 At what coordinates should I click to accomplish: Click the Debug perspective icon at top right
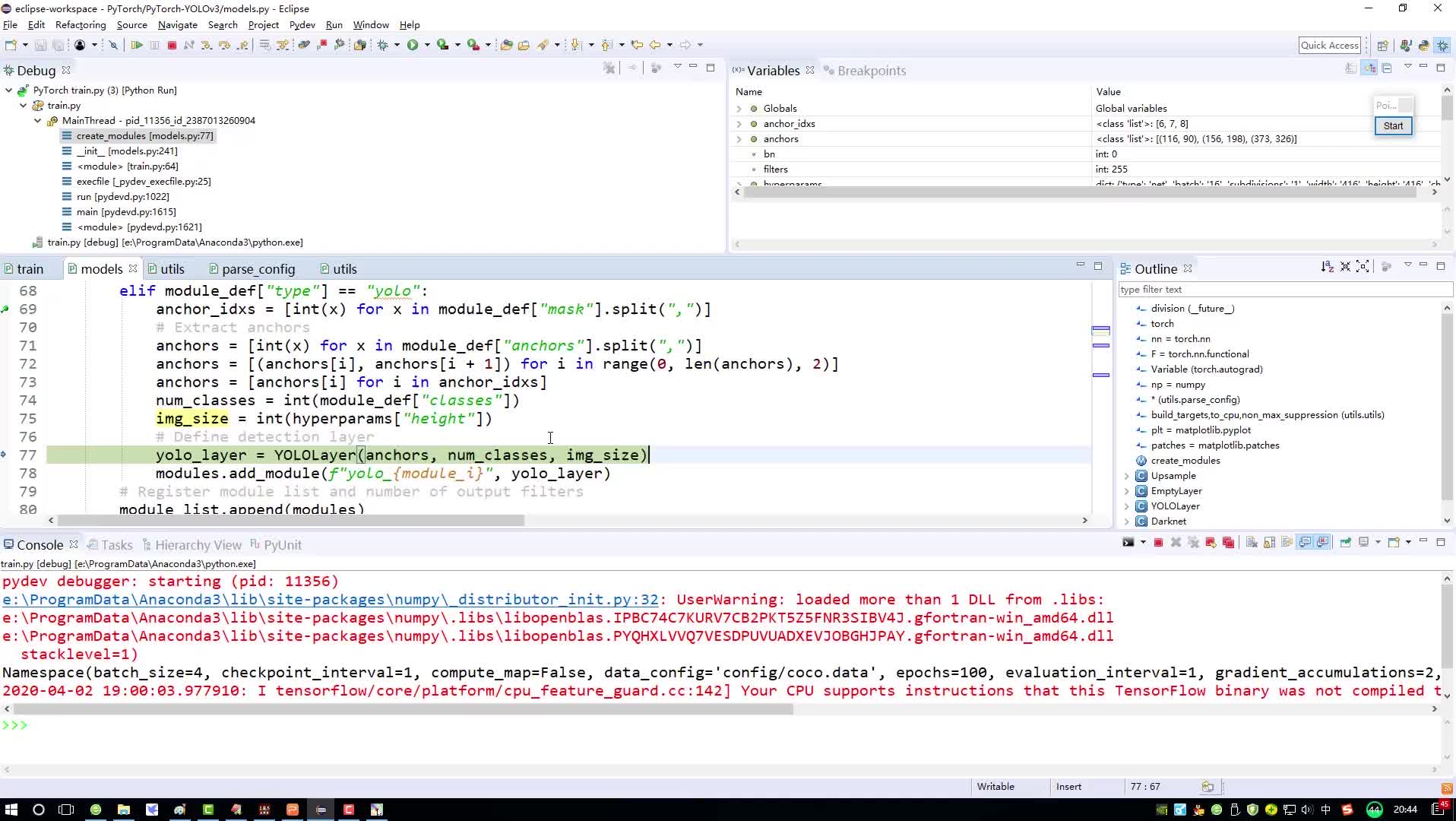coord(1442,46)
